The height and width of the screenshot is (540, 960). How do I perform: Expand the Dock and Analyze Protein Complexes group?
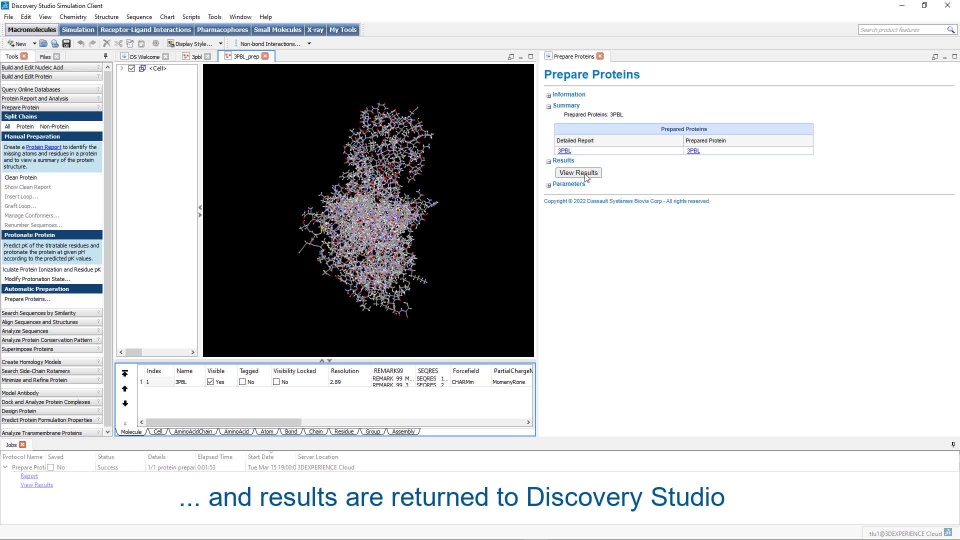pos(51,402)
